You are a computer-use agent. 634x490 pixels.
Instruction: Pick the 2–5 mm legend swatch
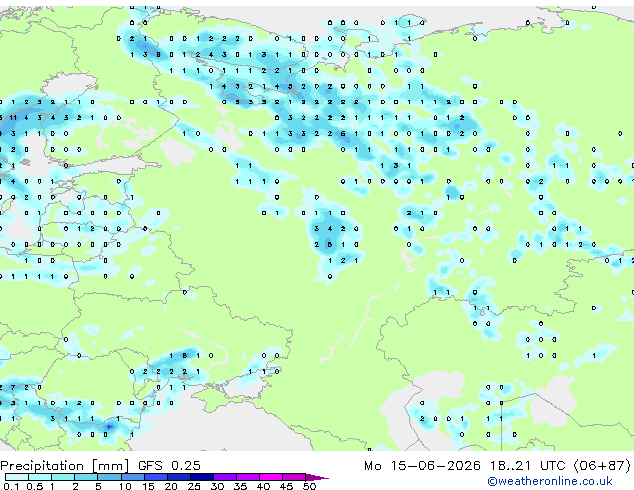click(86, 477)
